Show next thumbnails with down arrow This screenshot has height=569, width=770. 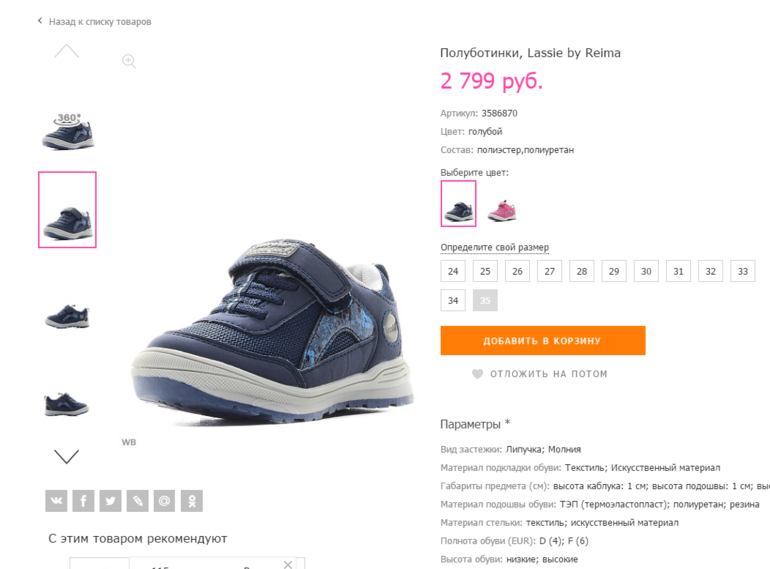click(66, 457)
